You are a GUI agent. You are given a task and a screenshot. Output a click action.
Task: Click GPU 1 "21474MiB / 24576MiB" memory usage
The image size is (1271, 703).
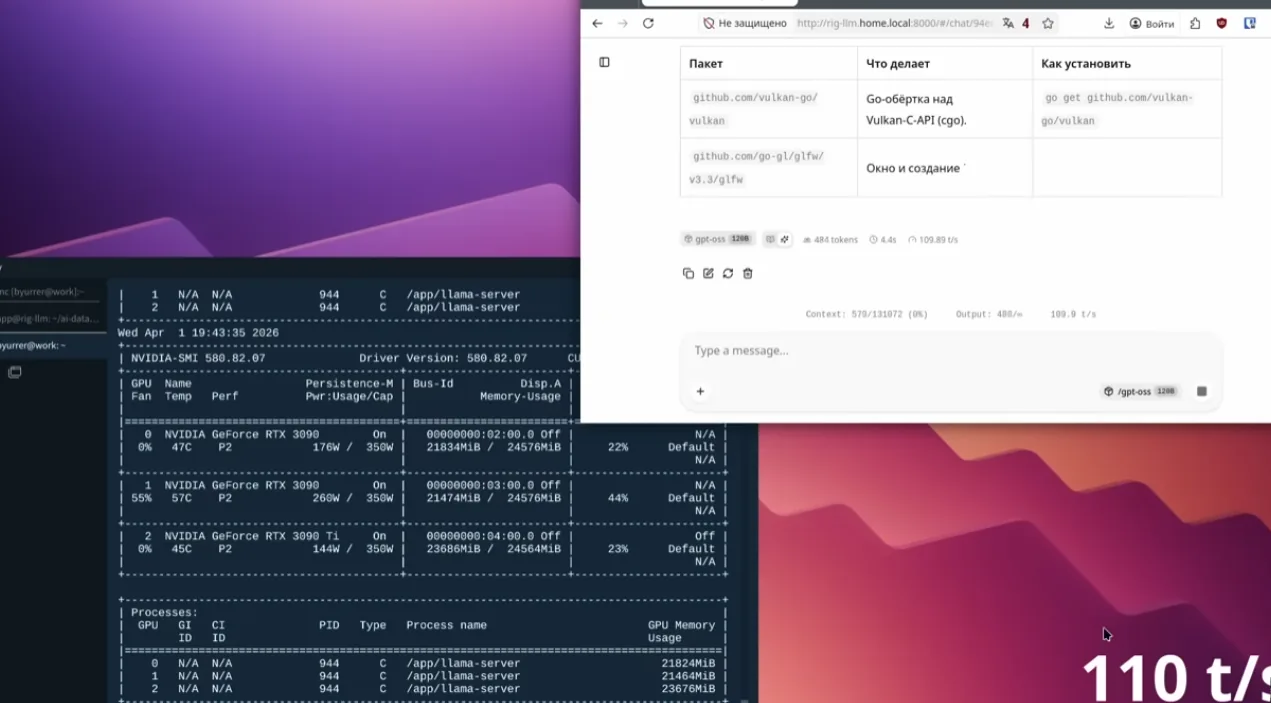point(493,498)
